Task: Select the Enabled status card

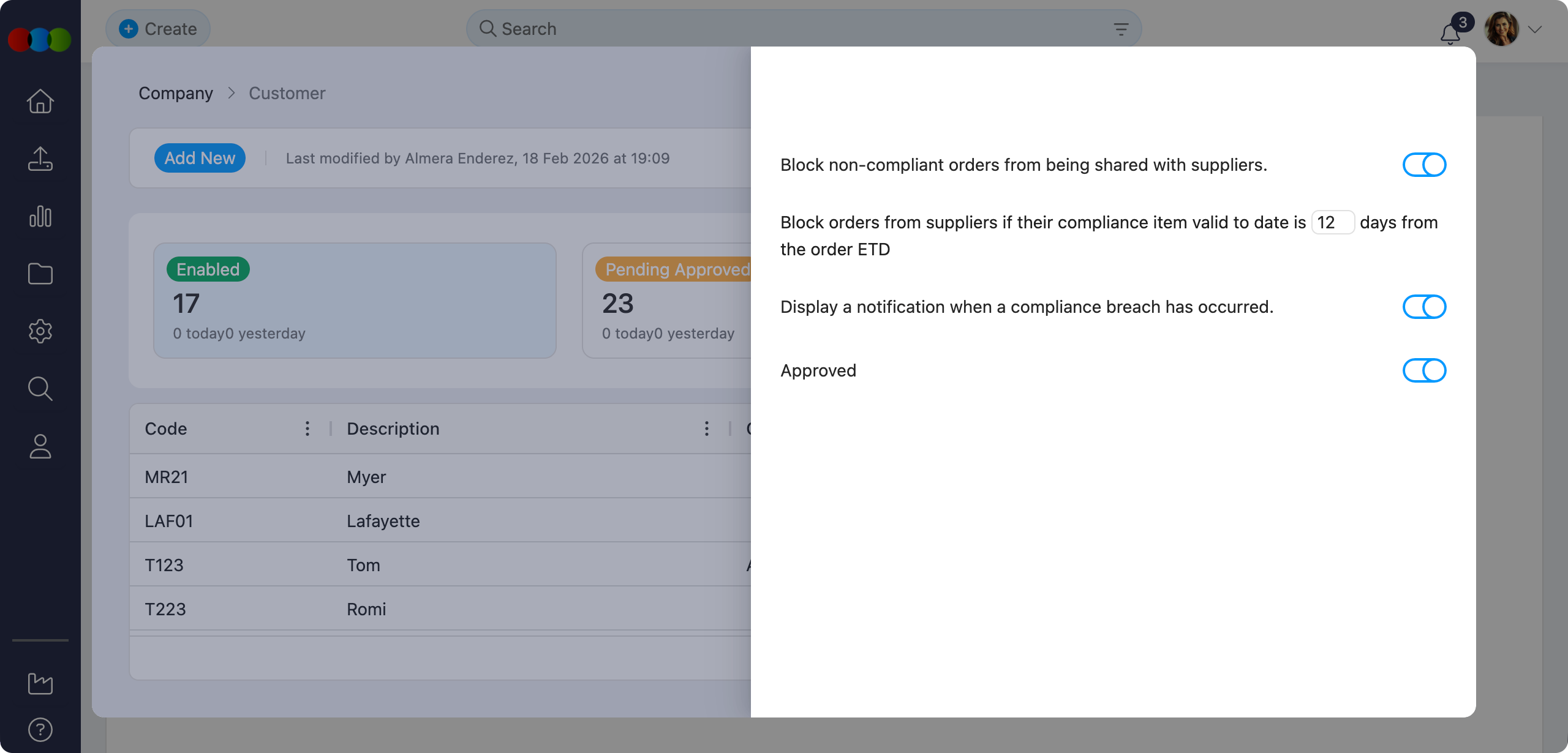Action: [355, 301]
